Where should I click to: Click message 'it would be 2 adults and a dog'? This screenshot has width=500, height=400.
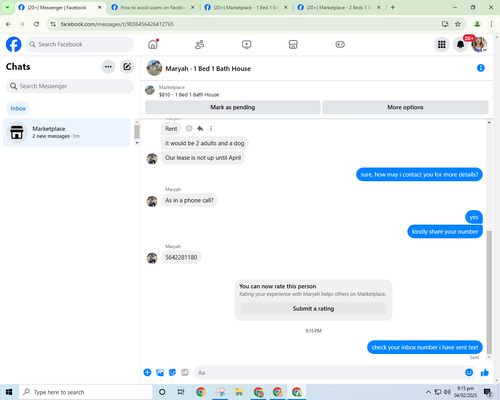(x=205, y=143)
